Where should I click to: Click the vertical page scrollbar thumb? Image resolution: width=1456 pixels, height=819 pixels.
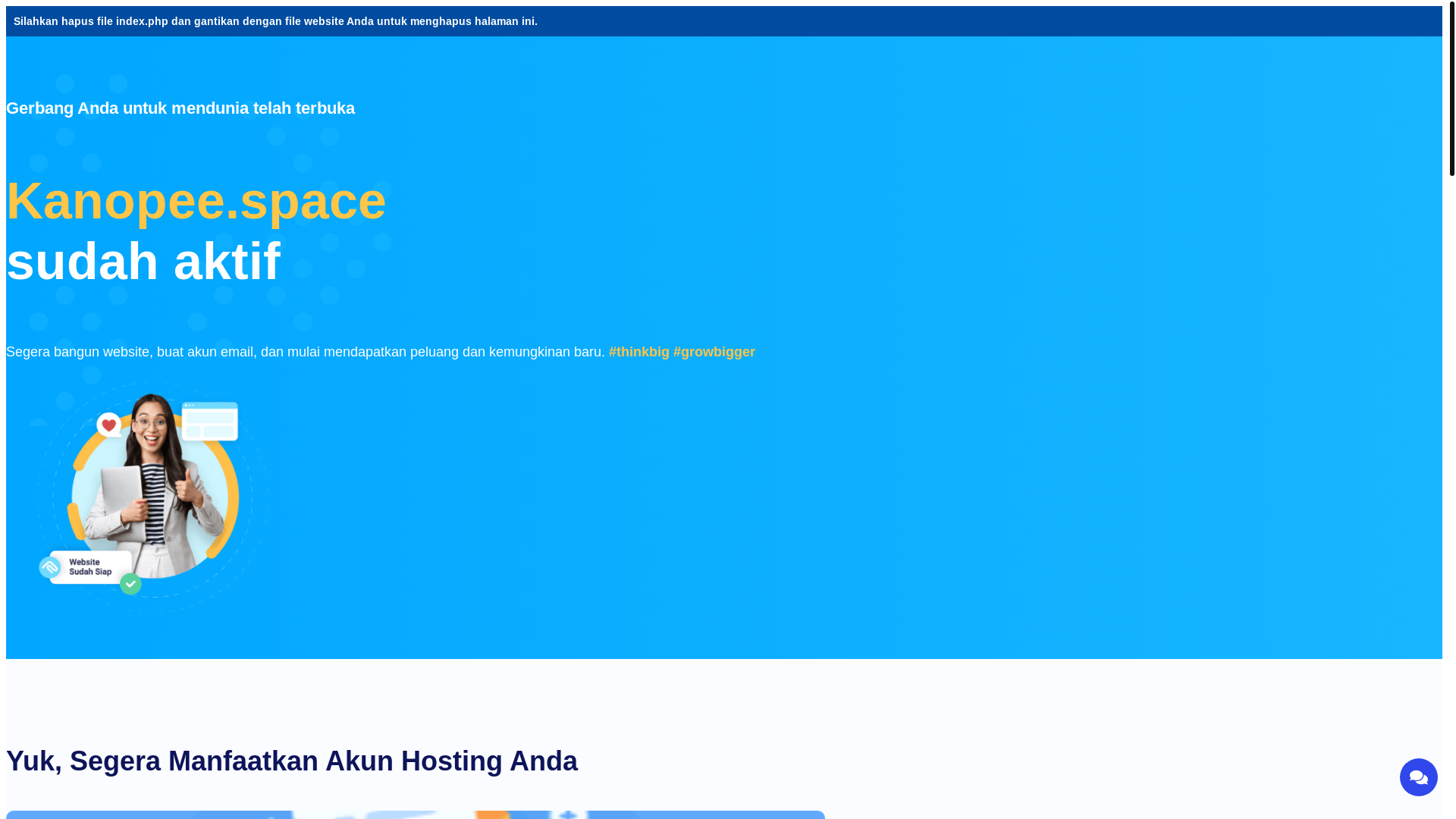(x=1452, y=89)
